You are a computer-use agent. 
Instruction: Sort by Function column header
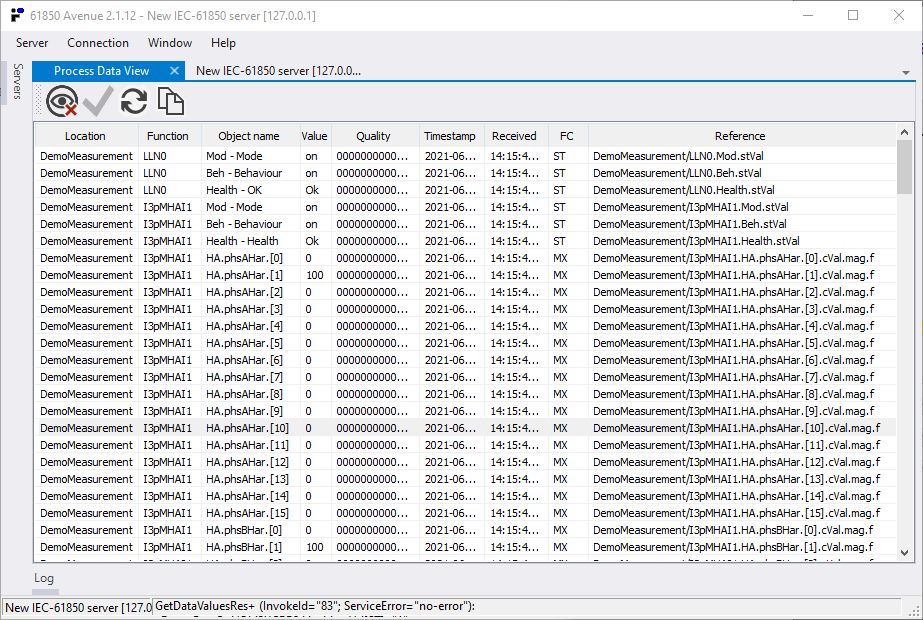[x=168, y=136]
